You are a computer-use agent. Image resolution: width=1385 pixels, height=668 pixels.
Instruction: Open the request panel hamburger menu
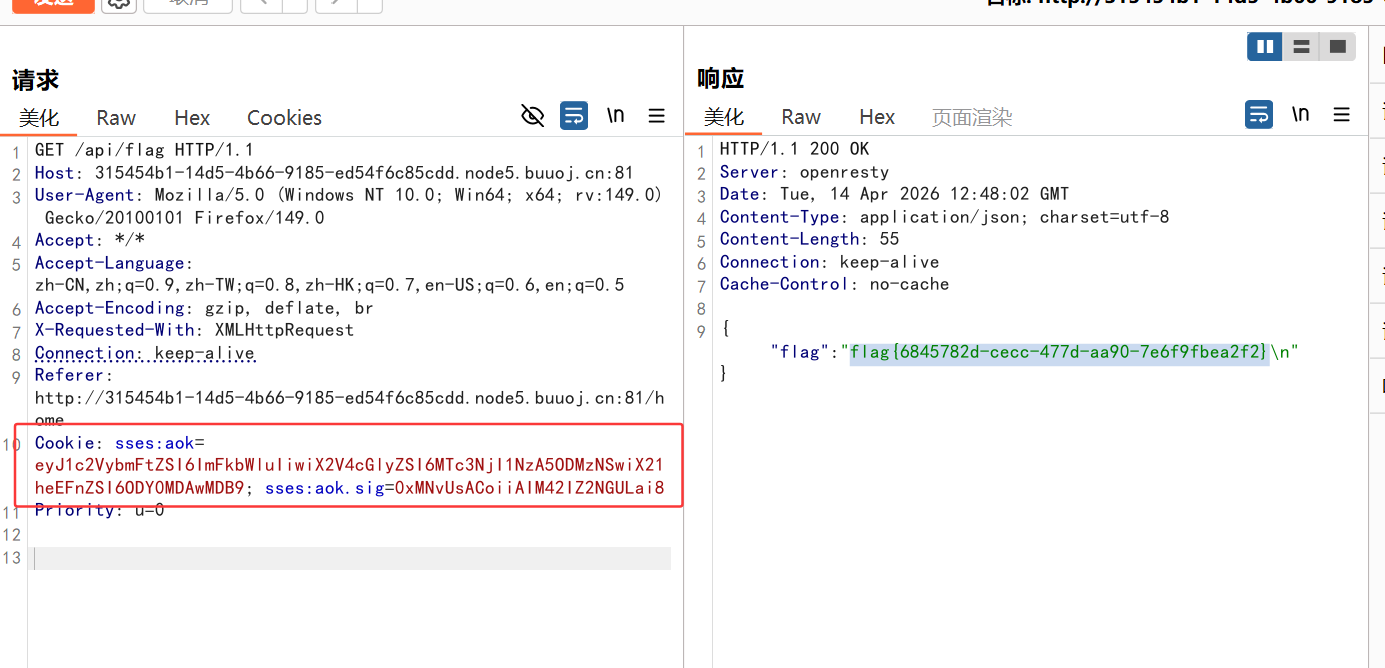coord(657,116)
